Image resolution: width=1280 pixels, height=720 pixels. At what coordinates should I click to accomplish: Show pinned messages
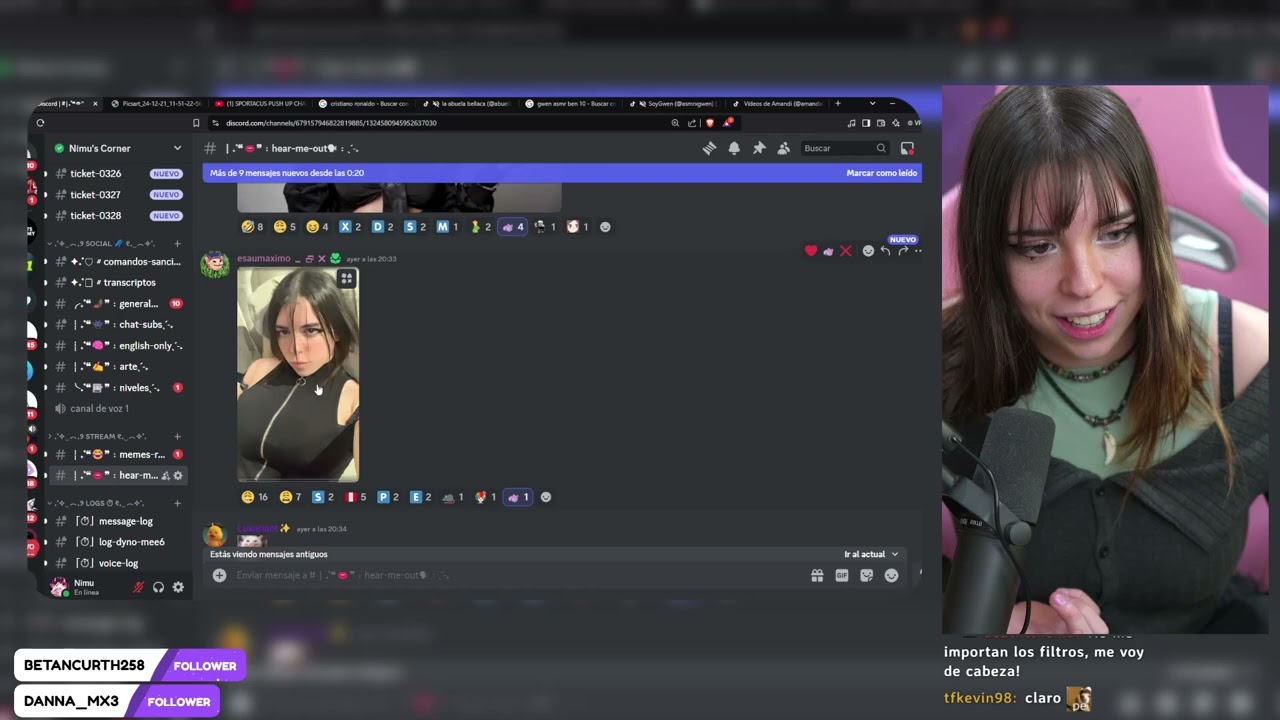(759, 148)
